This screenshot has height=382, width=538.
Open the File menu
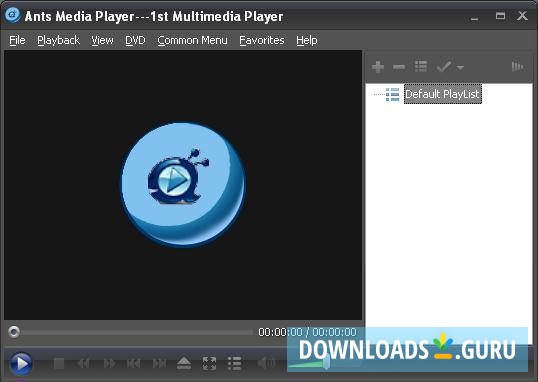[x=17, y=40]
